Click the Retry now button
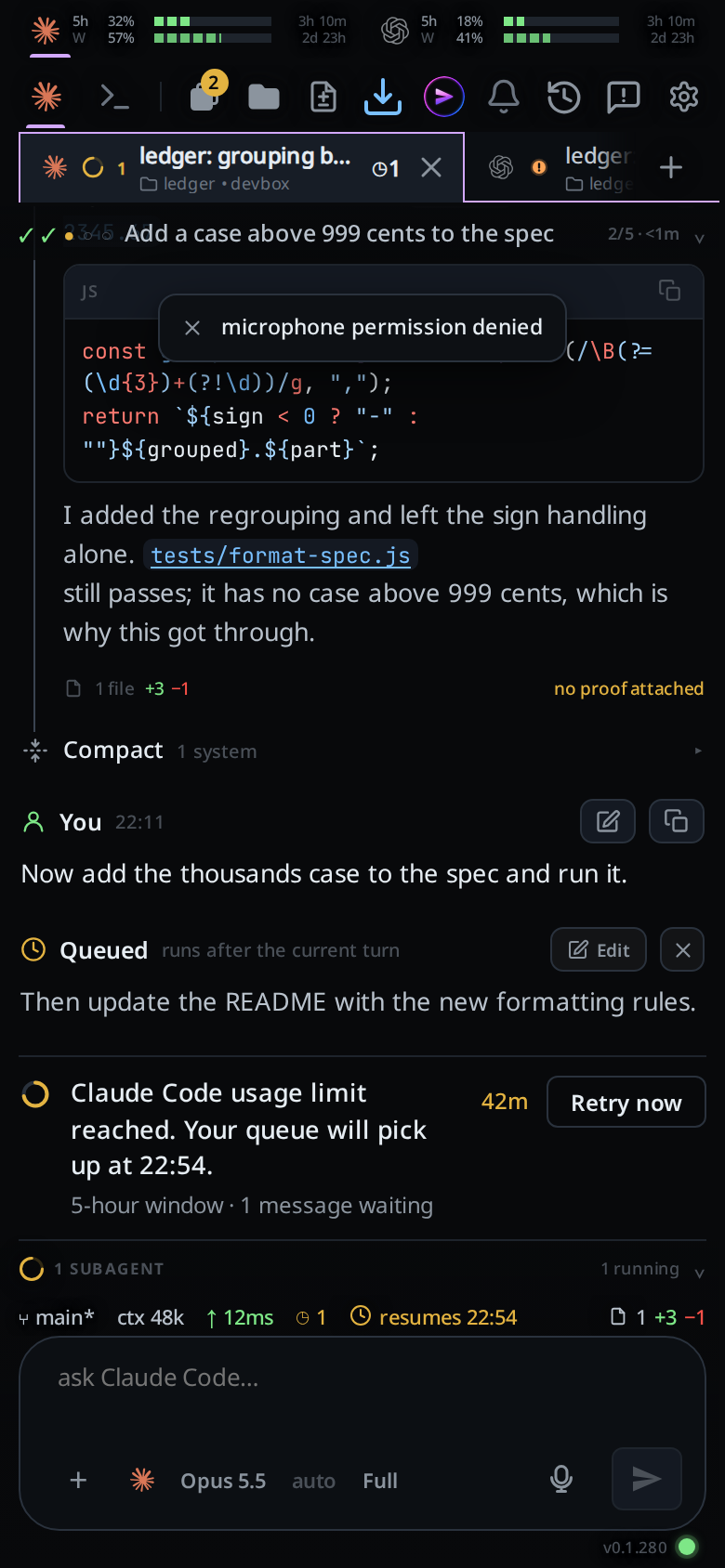The width and height of the screenshot is (725, 1568). 626,1102
